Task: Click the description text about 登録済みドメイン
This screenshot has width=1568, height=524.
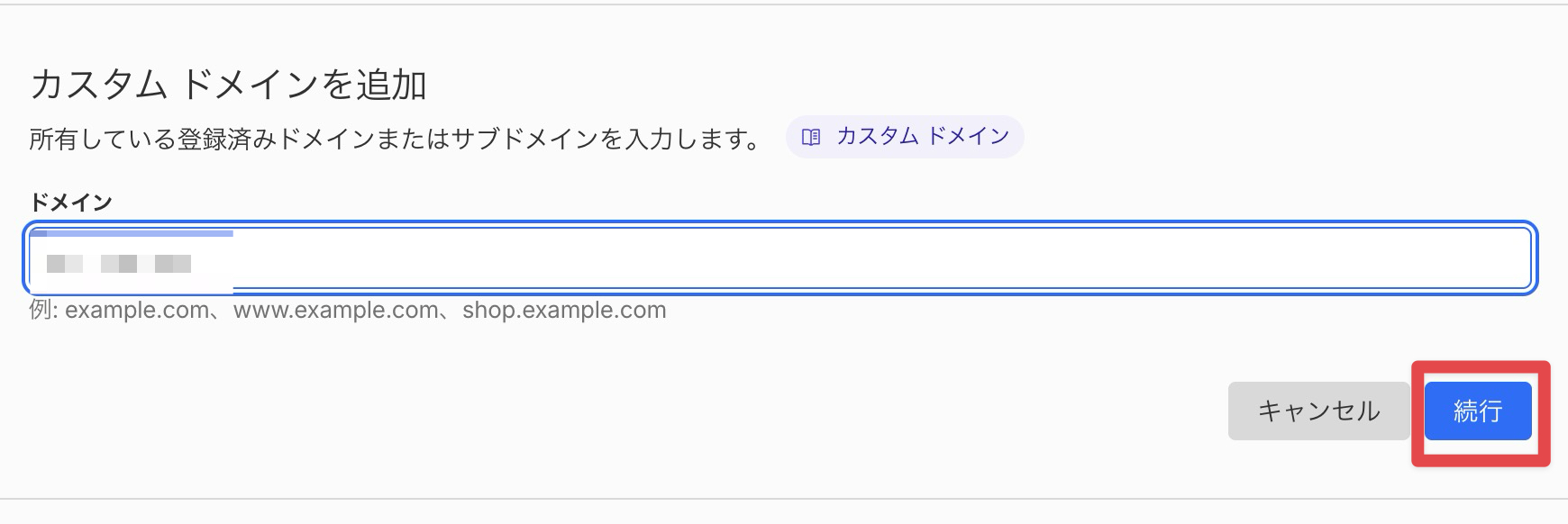Action: (395, 140)
